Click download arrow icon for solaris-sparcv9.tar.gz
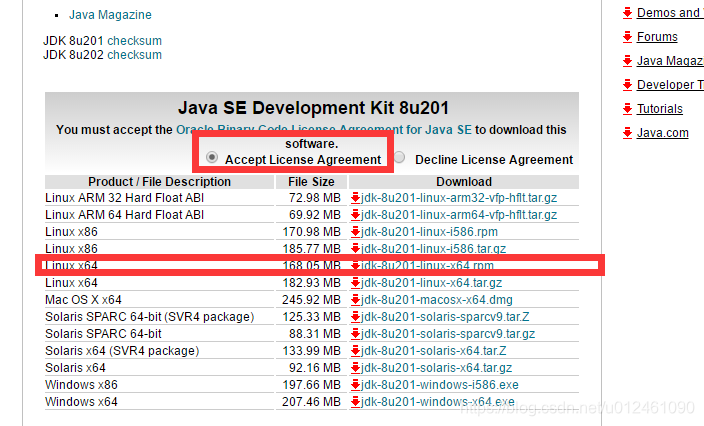This screenshot has width=704, height=426. pos(355,334)
